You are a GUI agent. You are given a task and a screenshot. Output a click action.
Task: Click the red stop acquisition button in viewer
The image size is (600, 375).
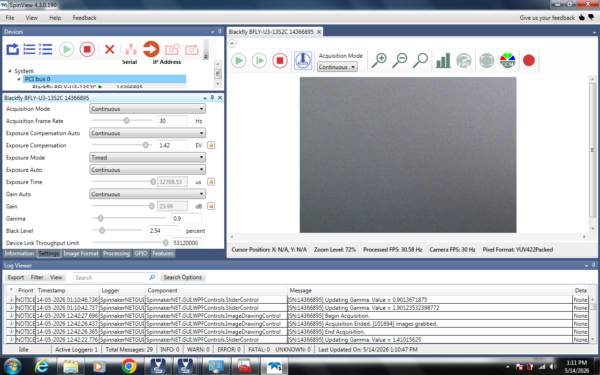[280, 60]
